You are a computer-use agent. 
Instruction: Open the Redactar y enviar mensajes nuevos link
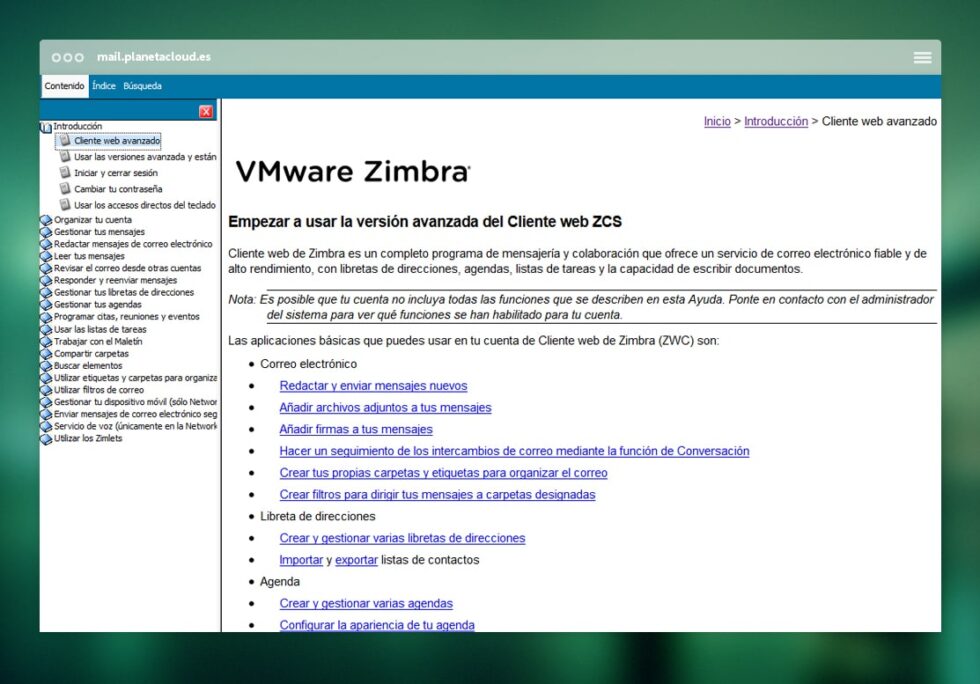tap(373, 385)
